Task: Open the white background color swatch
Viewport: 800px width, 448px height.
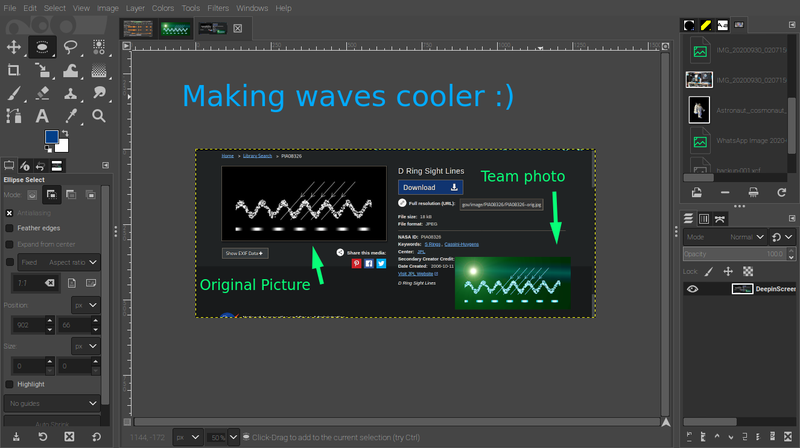Action: (63, 146)
